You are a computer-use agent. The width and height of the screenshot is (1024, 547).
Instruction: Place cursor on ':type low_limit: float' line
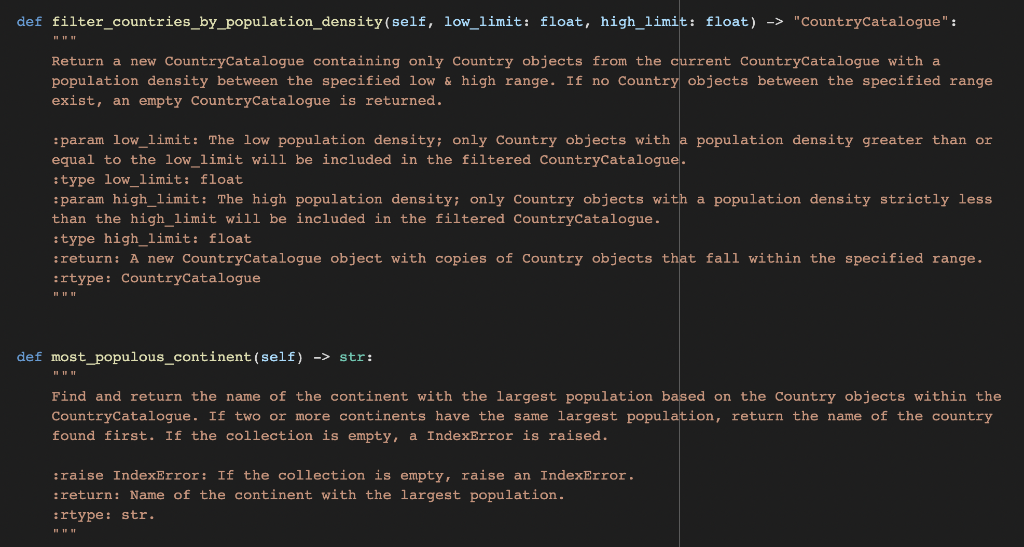click(148, 180)
